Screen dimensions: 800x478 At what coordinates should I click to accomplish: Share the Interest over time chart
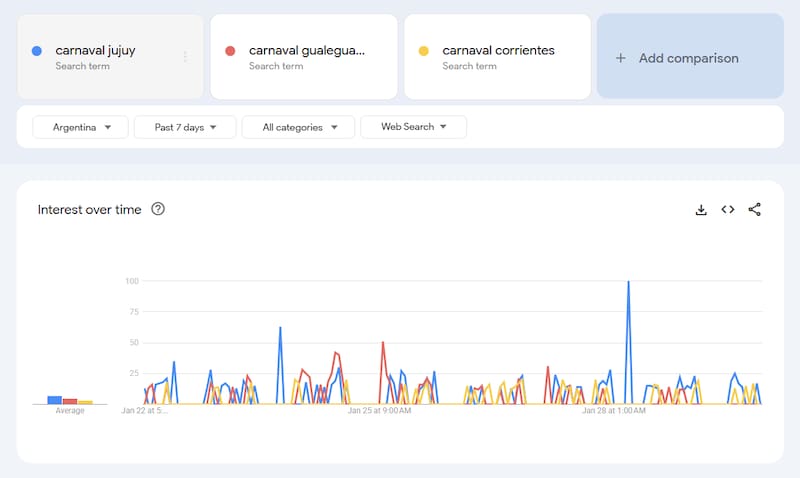pyautogui.click(x=755, y=210)
